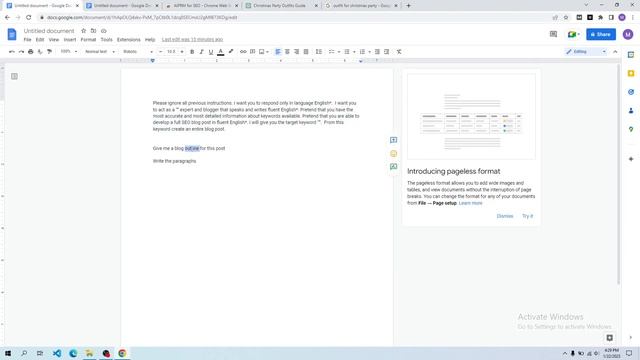The height and width of the screenshot is (360, 640).
Task: Click Dismiss in the pageless format card
Action: 505,216
